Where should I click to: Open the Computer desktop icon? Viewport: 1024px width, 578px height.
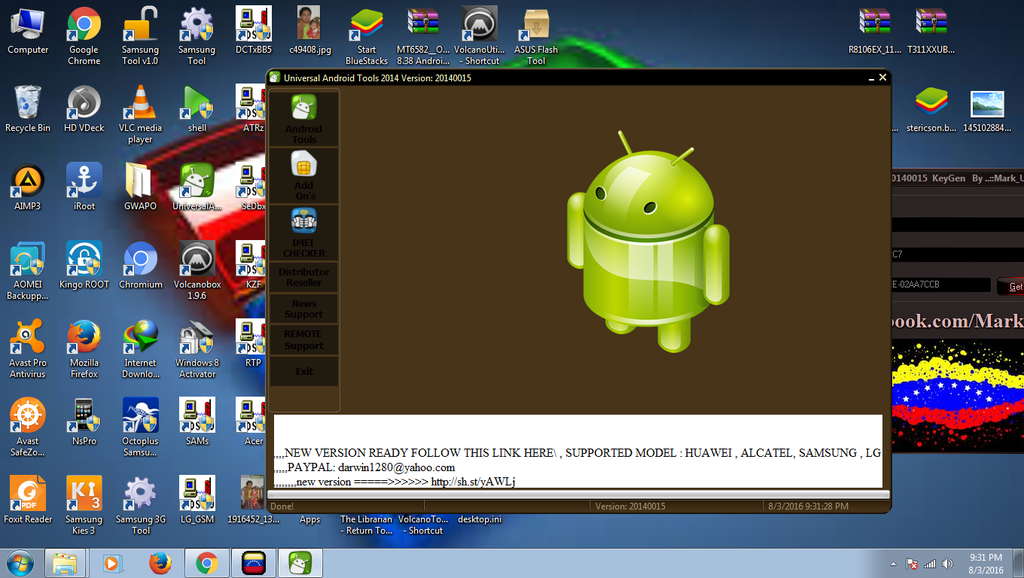[27, 31]
